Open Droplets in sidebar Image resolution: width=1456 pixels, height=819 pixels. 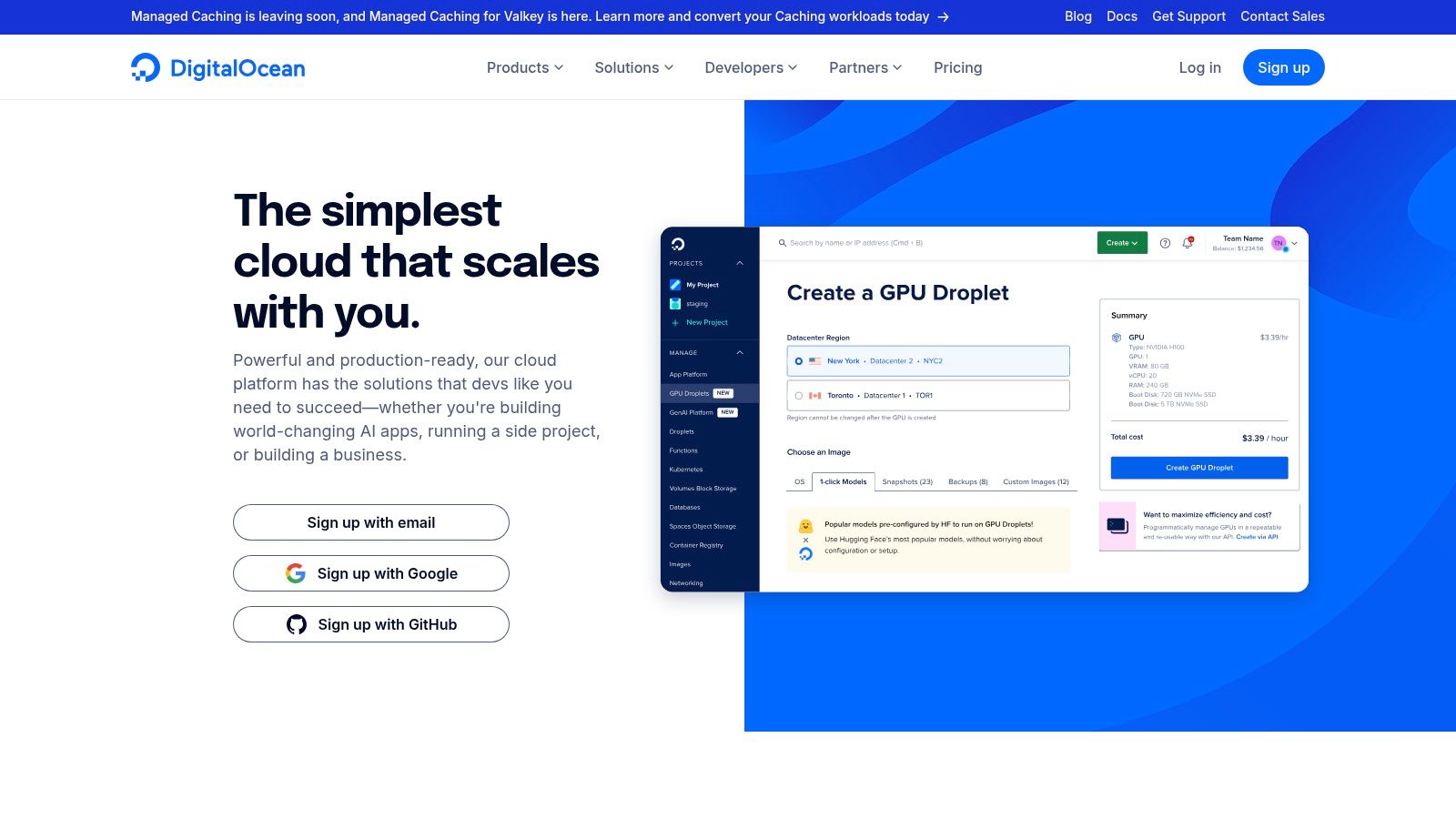pyautogui.click(x=682, y=431)
